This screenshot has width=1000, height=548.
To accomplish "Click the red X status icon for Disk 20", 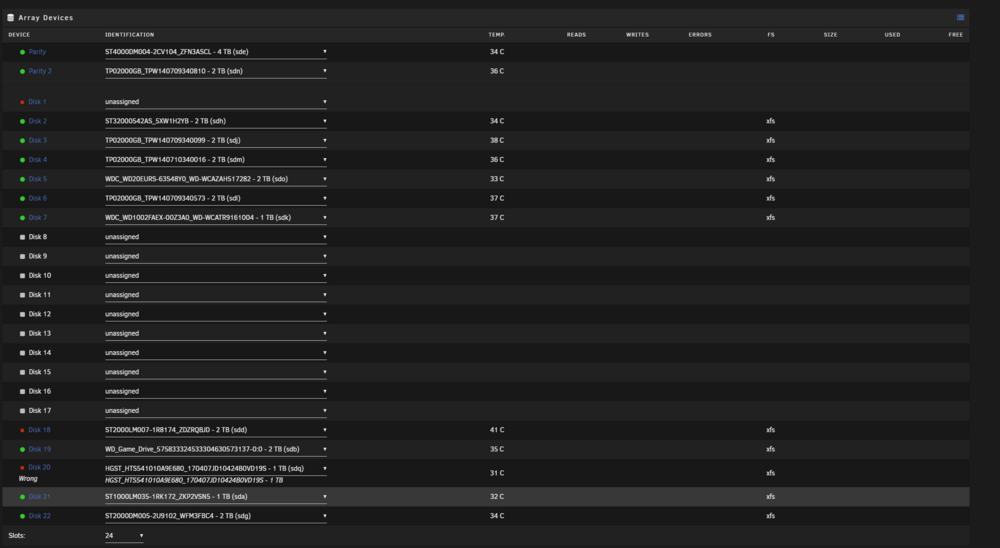I will click(x=22, y=468).
